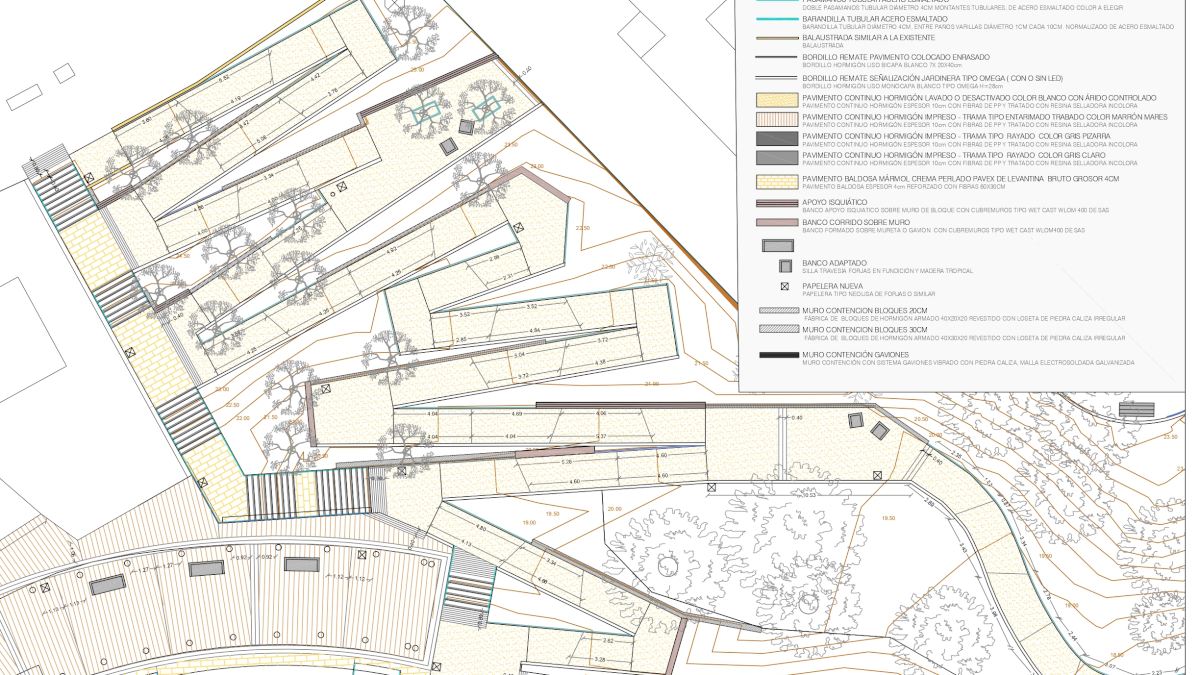
Task: Click the 'PAPELERA NUEVA' legend label
Action: (833, 284)
